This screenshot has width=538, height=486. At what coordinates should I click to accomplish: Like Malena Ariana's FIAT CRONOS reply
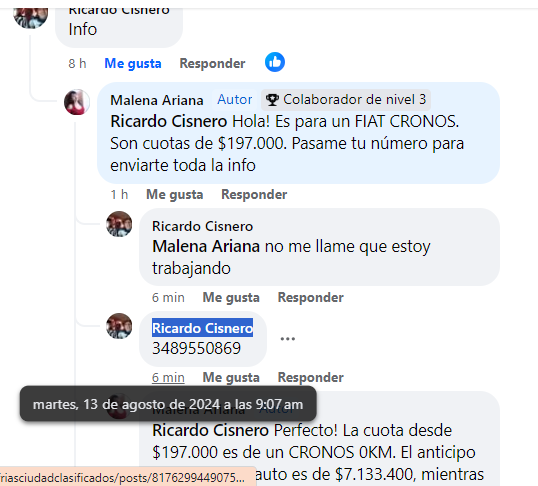pyautogui.click(x=175, y=195)
